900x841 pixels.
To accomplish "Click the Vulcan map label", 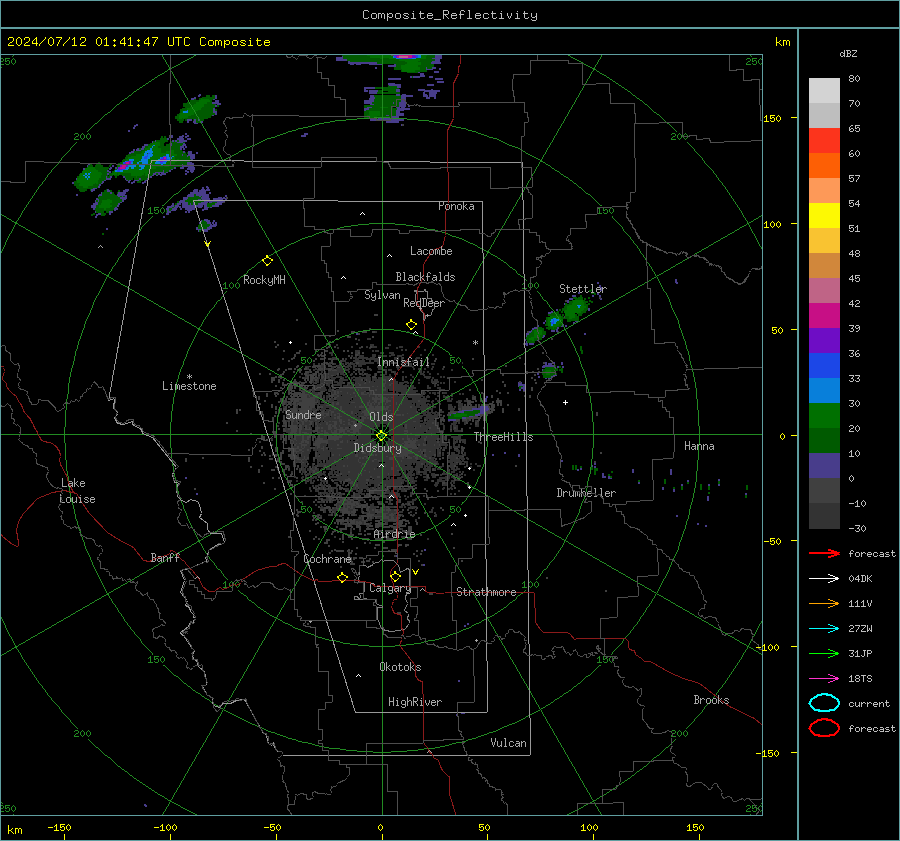I will [508, 743].
